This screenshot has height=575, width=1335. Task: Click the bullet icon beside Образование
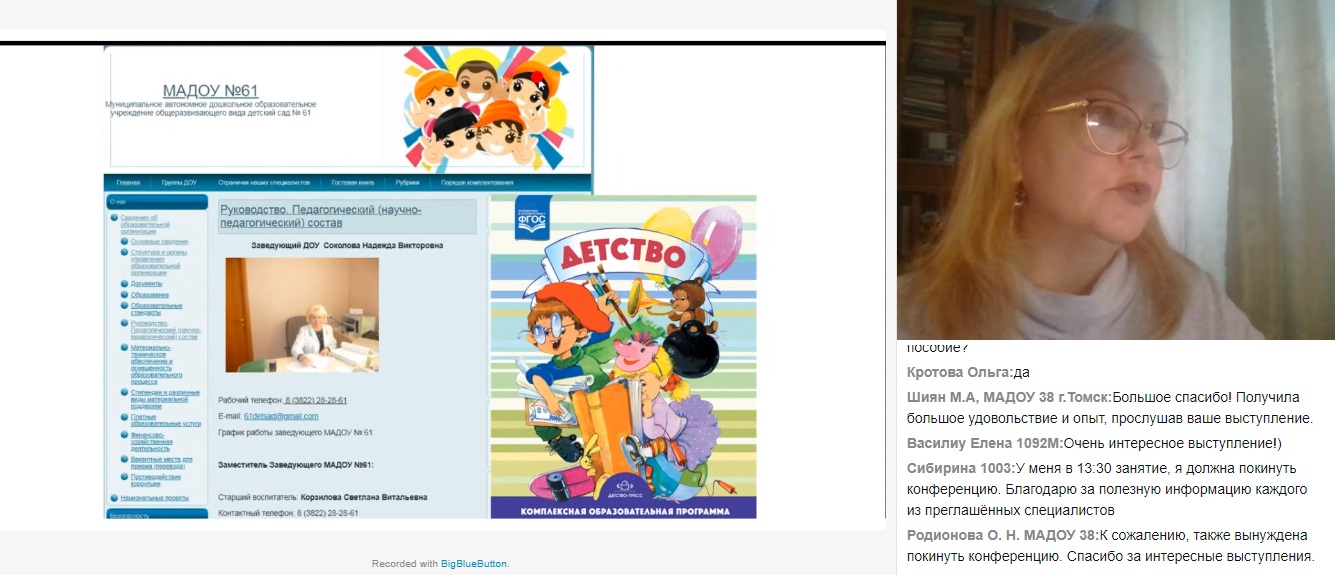click(x=125, y=294)
